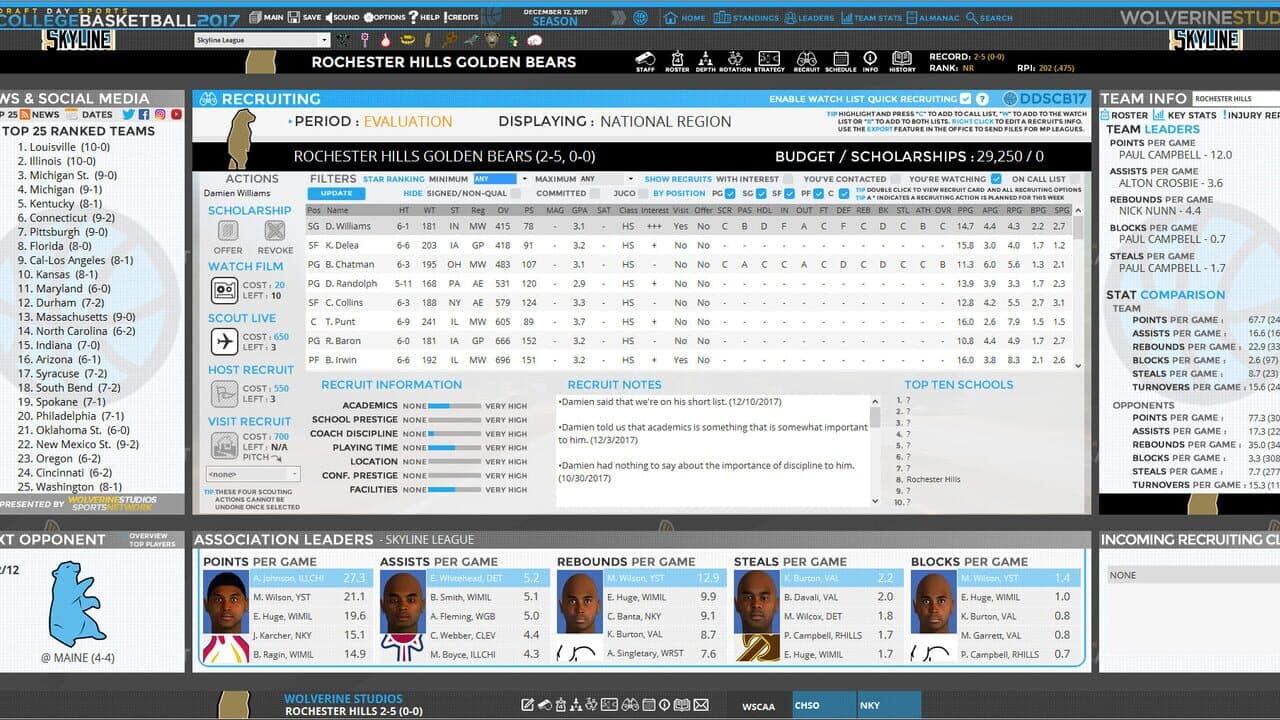This screenshot has height=720, width=1280.
Task: Open the History book icon
Action: coord(902,58)
